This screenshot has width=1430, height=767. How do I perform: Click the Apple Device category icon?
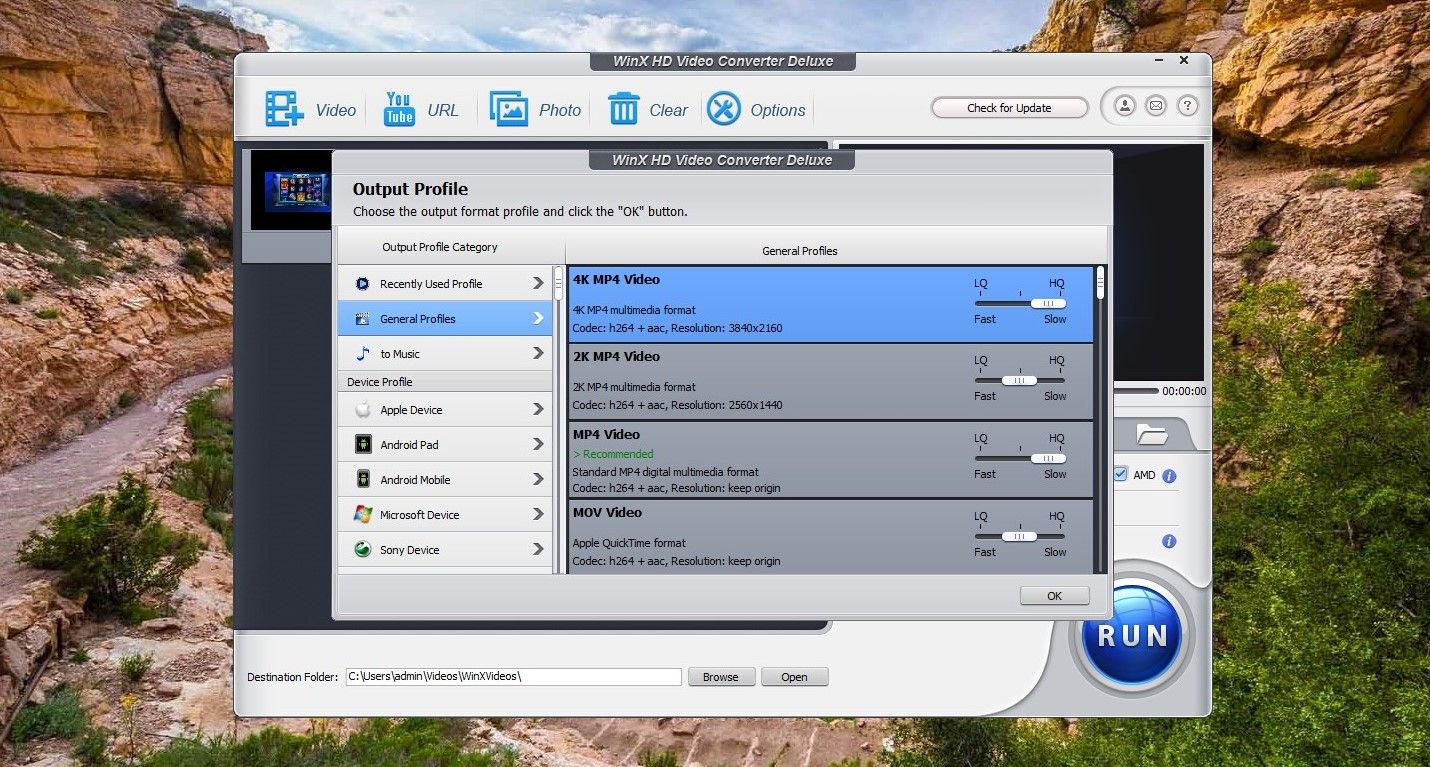pos(362,409)
